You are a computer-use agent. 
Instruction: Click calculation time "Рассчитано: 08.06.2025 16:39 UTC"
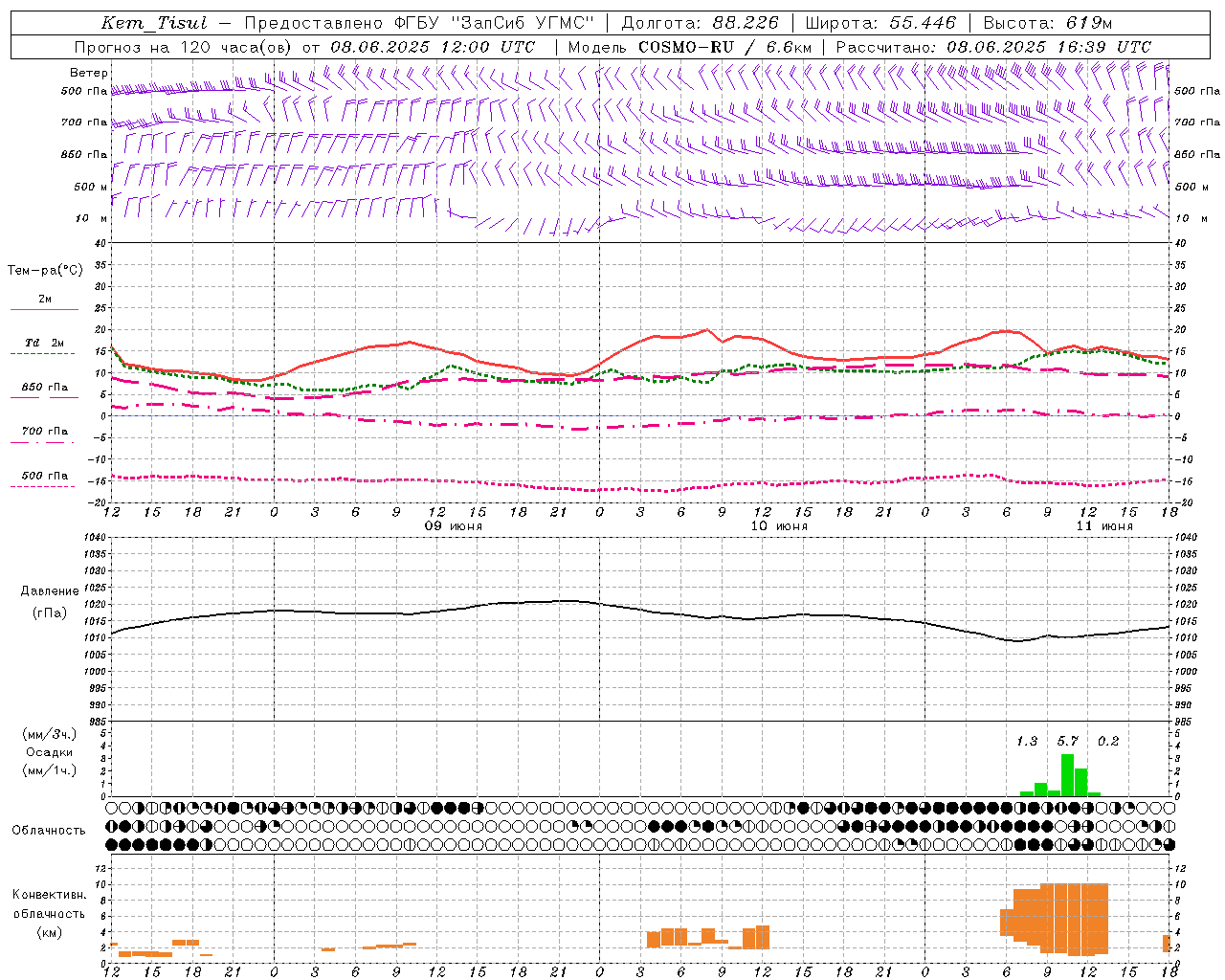tap(993, 47)
